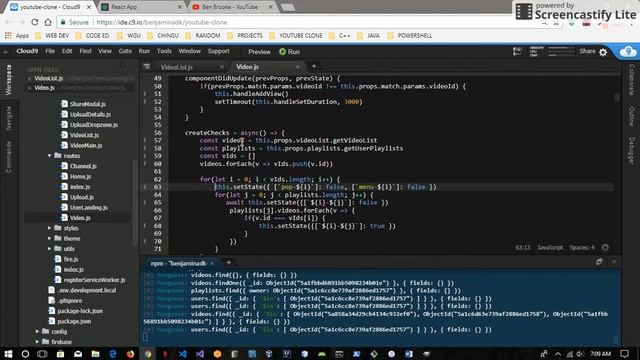Open the Workspace side panel
Image resolution: width=640 pixels, height=360 pixels.
pyautogui.click(x=9, y=80)
